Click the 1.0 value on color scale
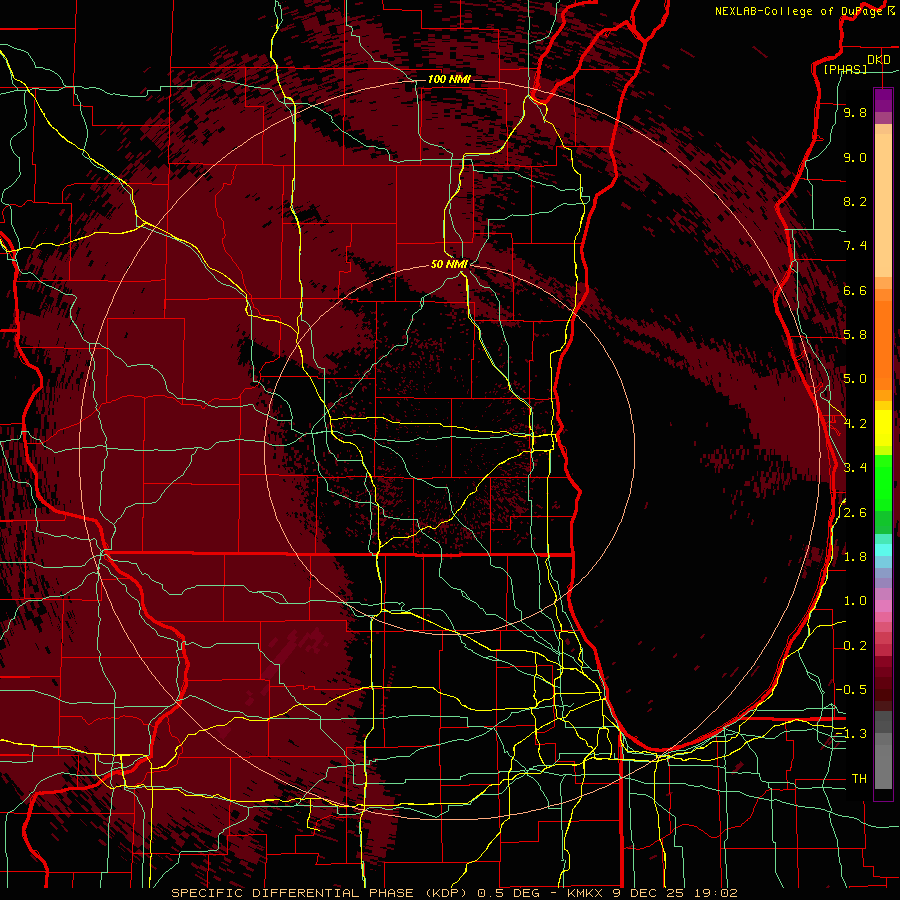900x900 pixels. click(x=855, y=601)
